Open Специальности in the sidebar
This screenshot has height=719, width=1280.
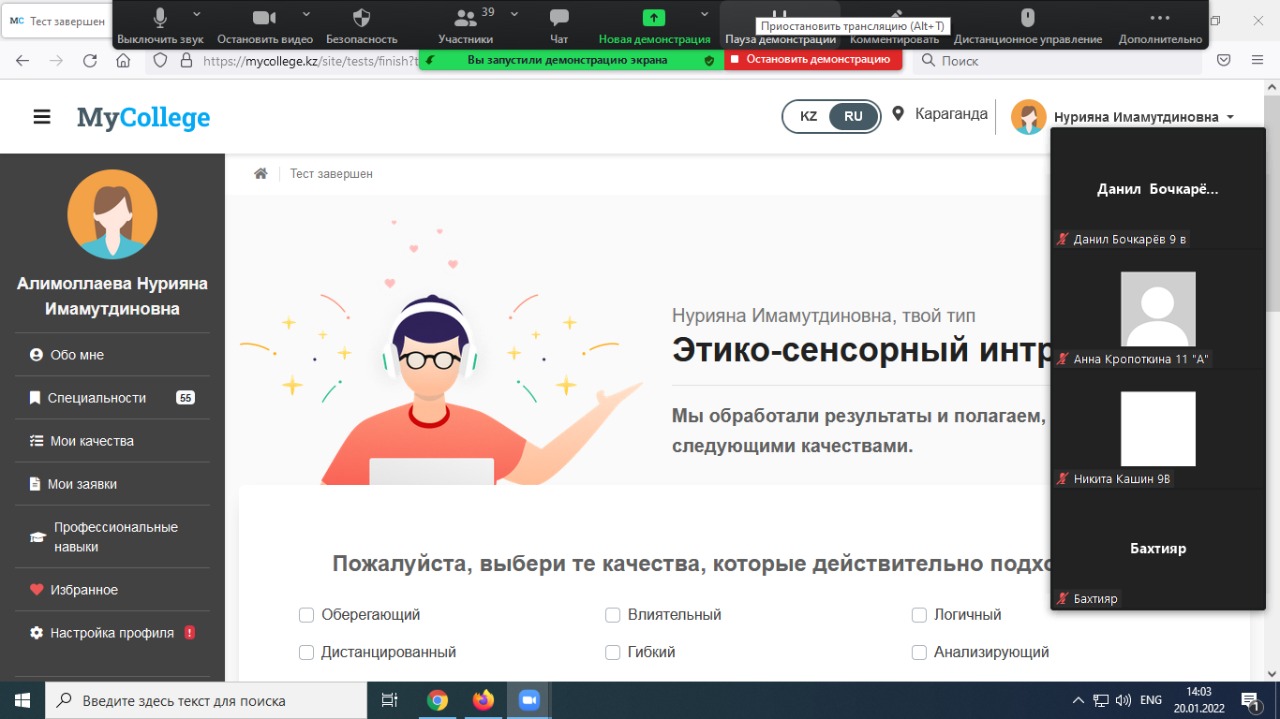[97, 398]
